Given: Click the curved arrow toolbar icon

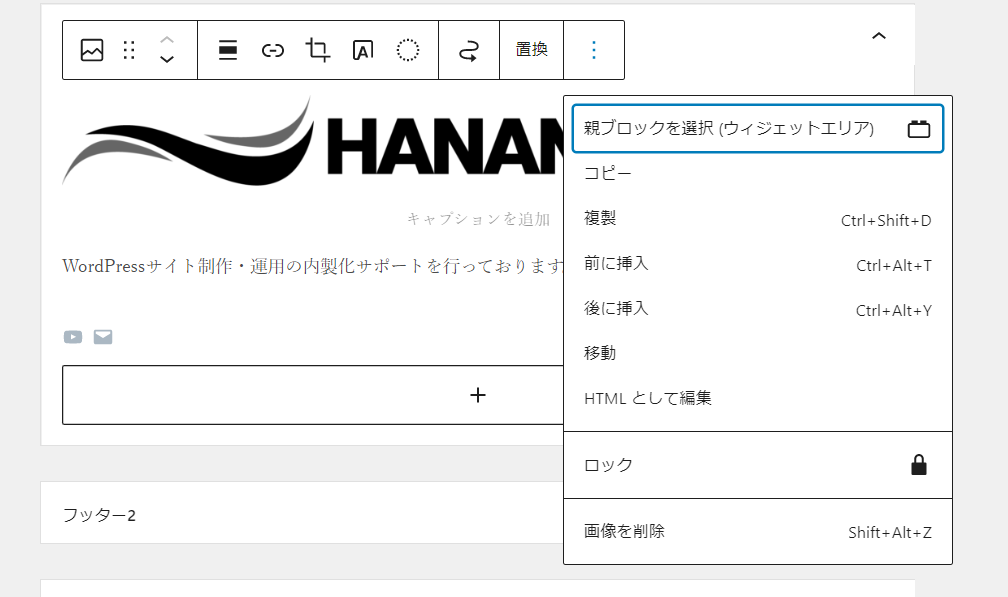Looking at the screenshot, I should [468, 50].
